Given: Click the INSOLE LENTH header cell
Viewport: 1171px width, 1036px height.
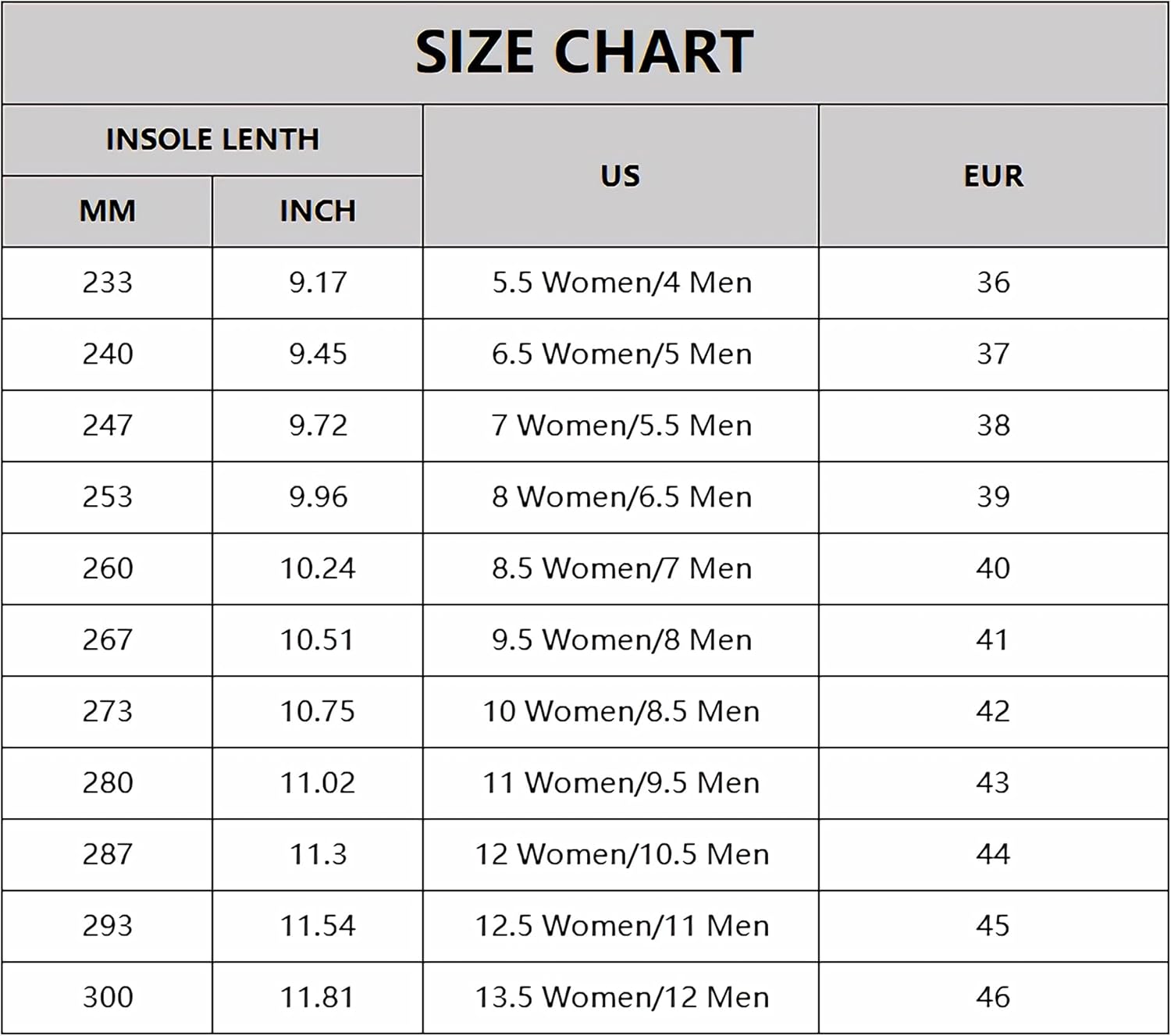Looking at the screenshot, I should pos(212,140).
